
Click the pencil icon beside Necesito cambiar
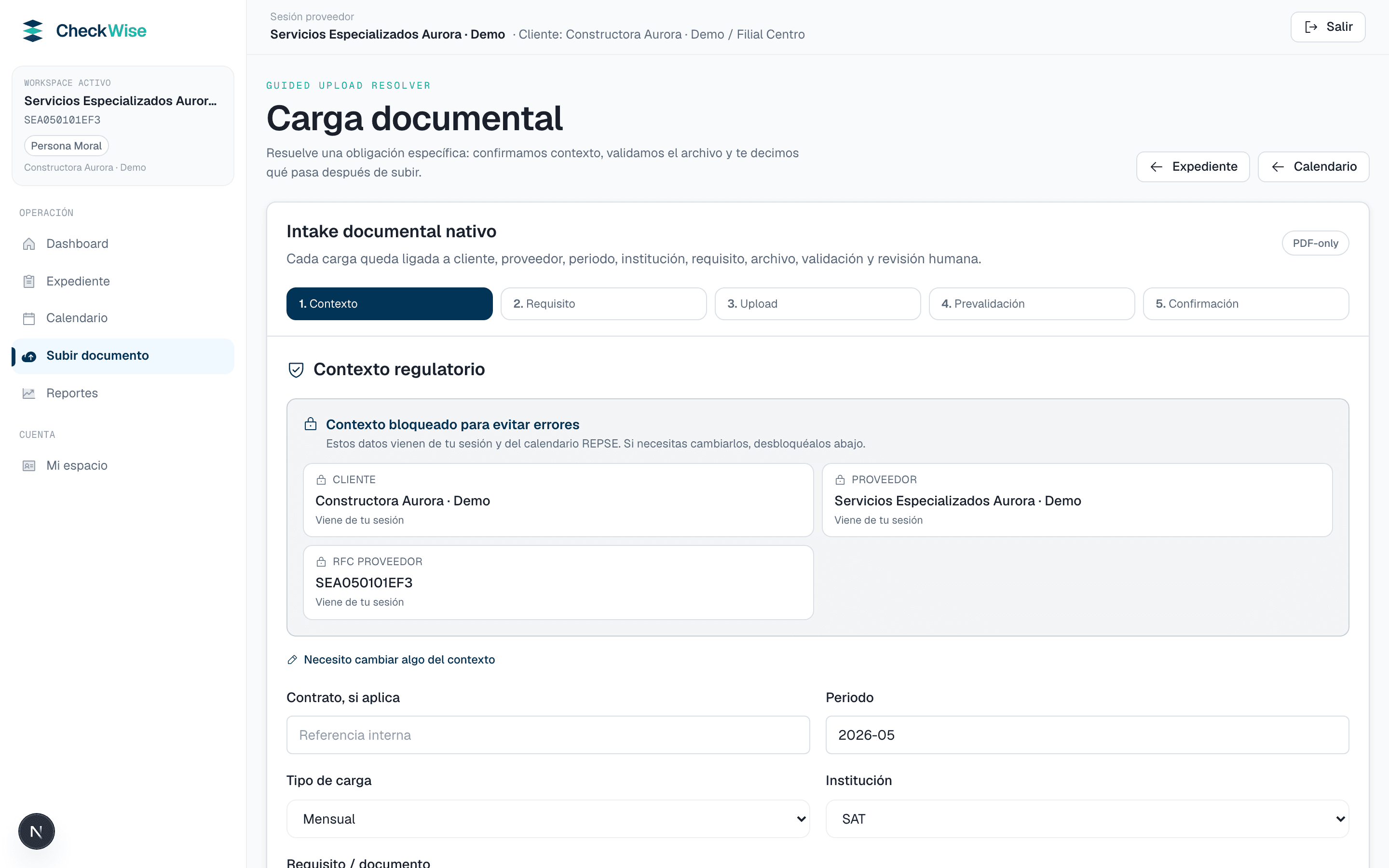tap(292, 660)
